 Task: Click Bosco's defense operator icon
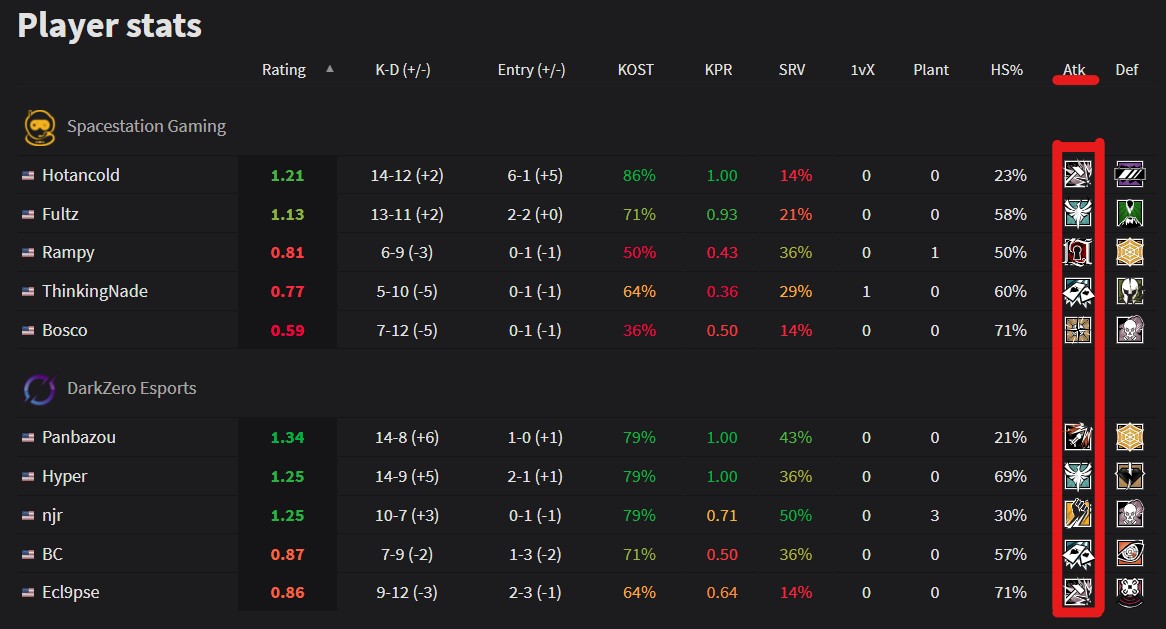pos(1130,330)
